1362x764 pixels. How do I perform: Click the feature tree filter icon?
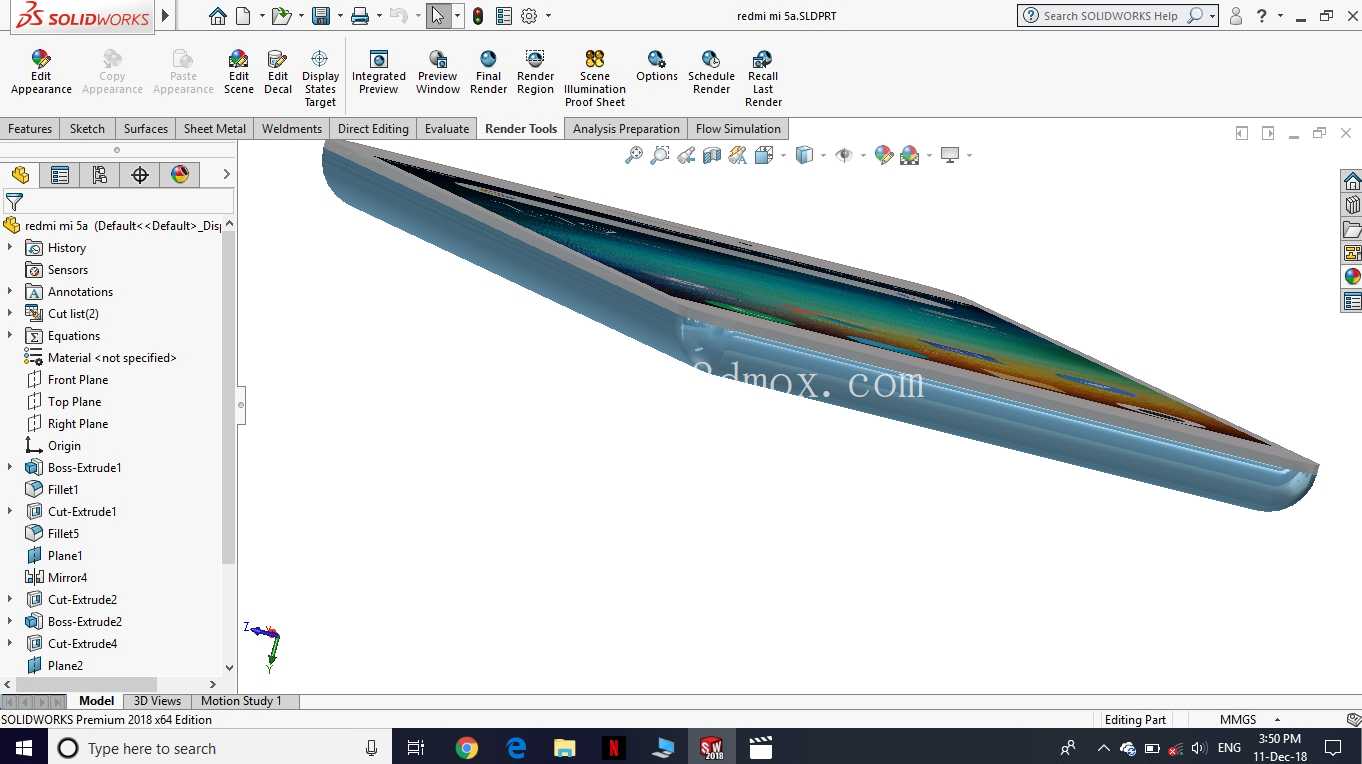(x=14, y=202)
